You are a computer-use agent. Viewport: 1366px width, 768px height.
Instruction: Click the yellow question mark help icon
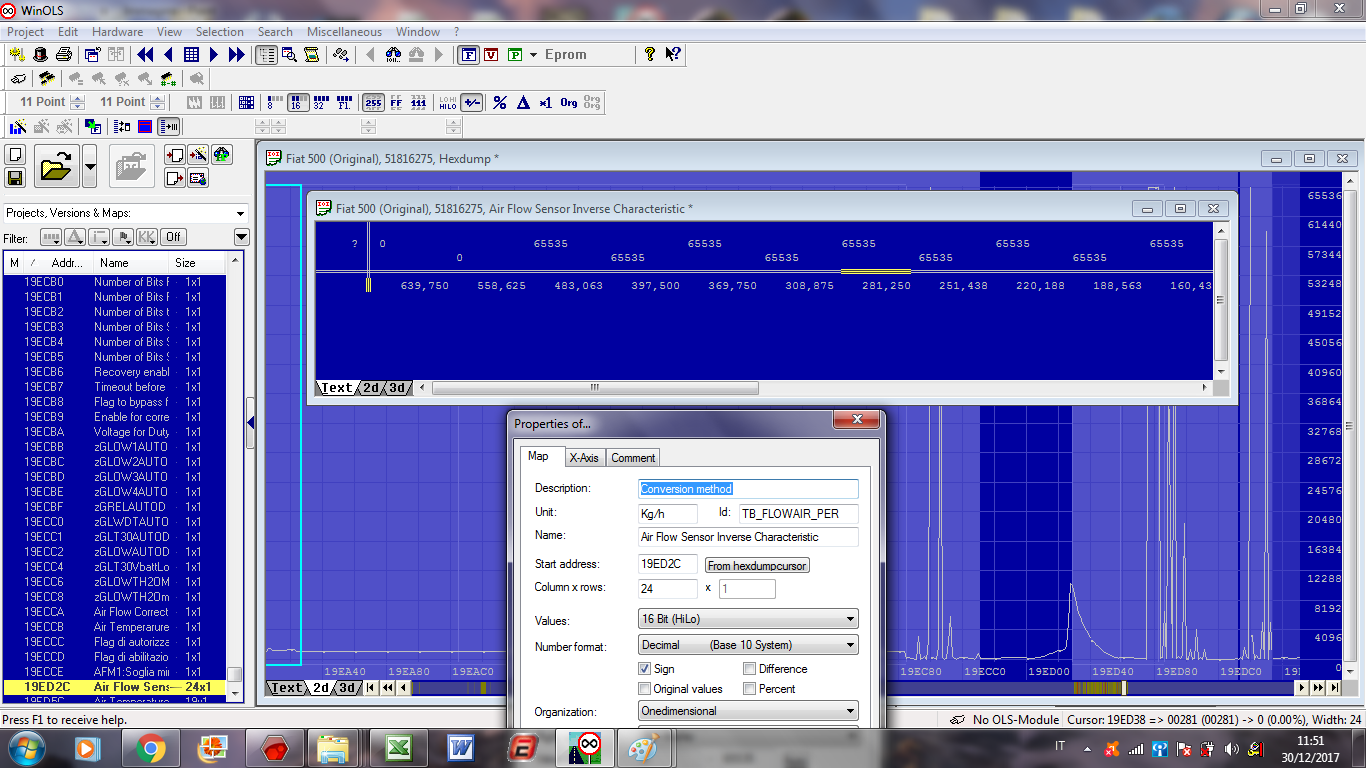pyautogui.click(x=650, y=55)
